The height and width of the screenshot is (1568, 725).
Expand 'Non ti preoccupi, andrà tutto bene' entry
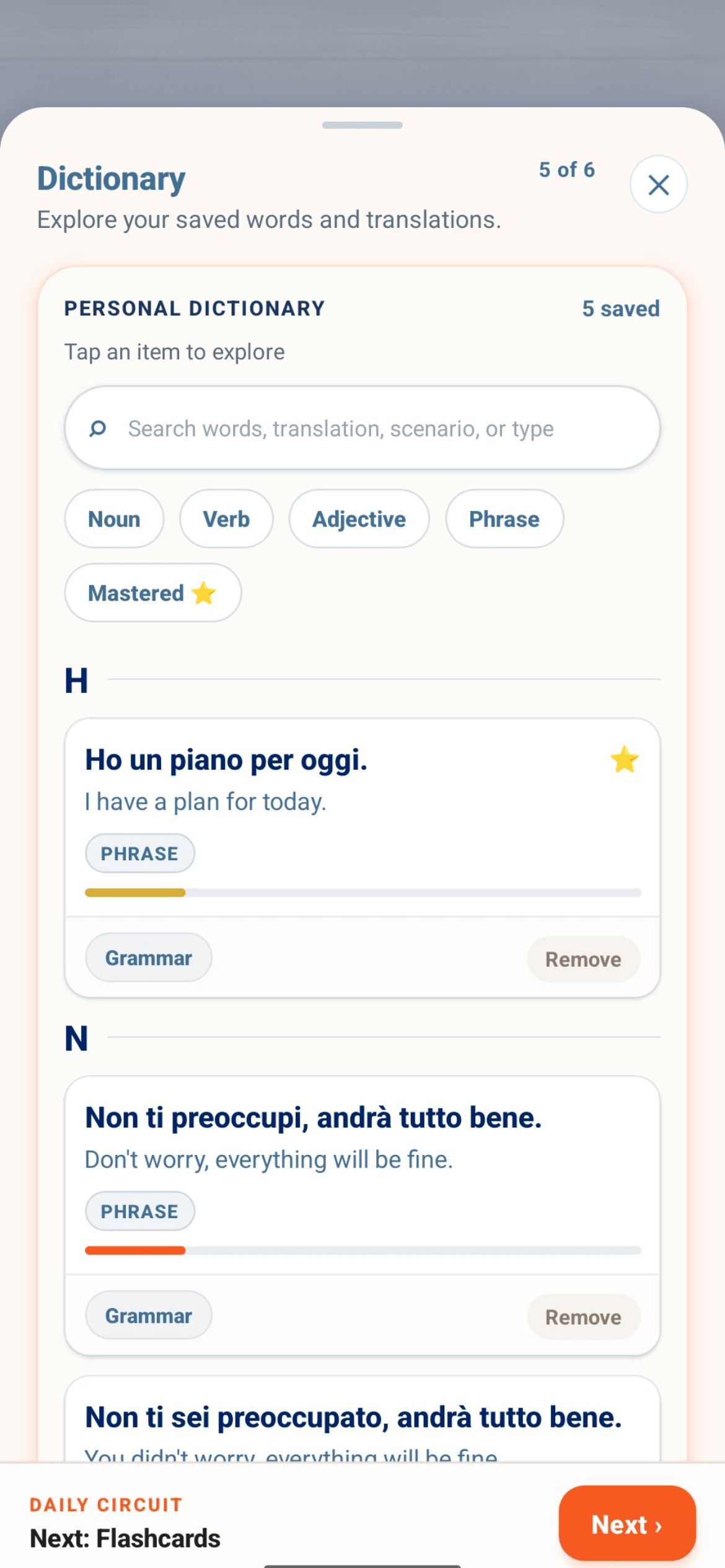coord(362,1175)
